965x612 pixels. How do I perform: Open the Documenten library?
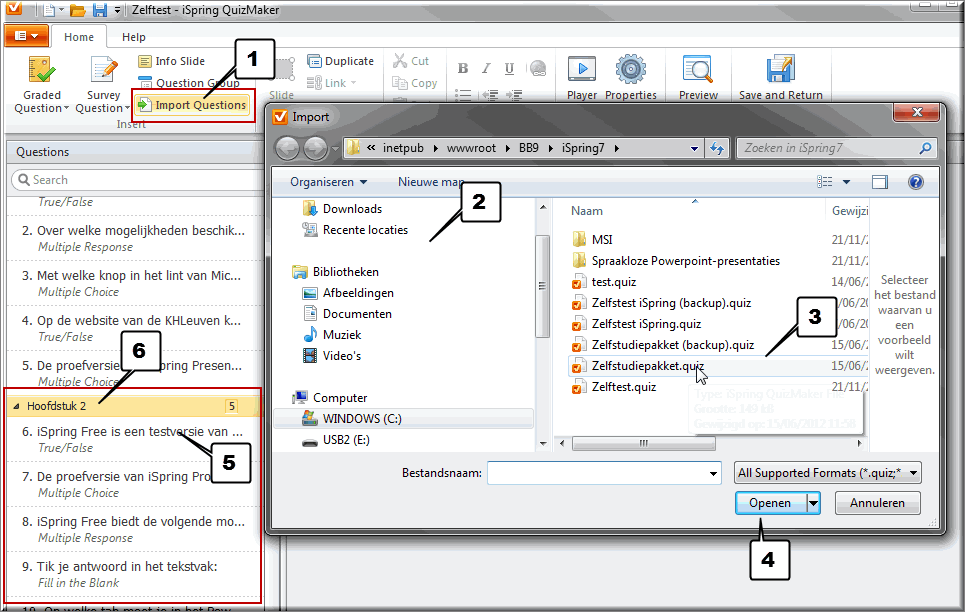click(x=347, y=314)
